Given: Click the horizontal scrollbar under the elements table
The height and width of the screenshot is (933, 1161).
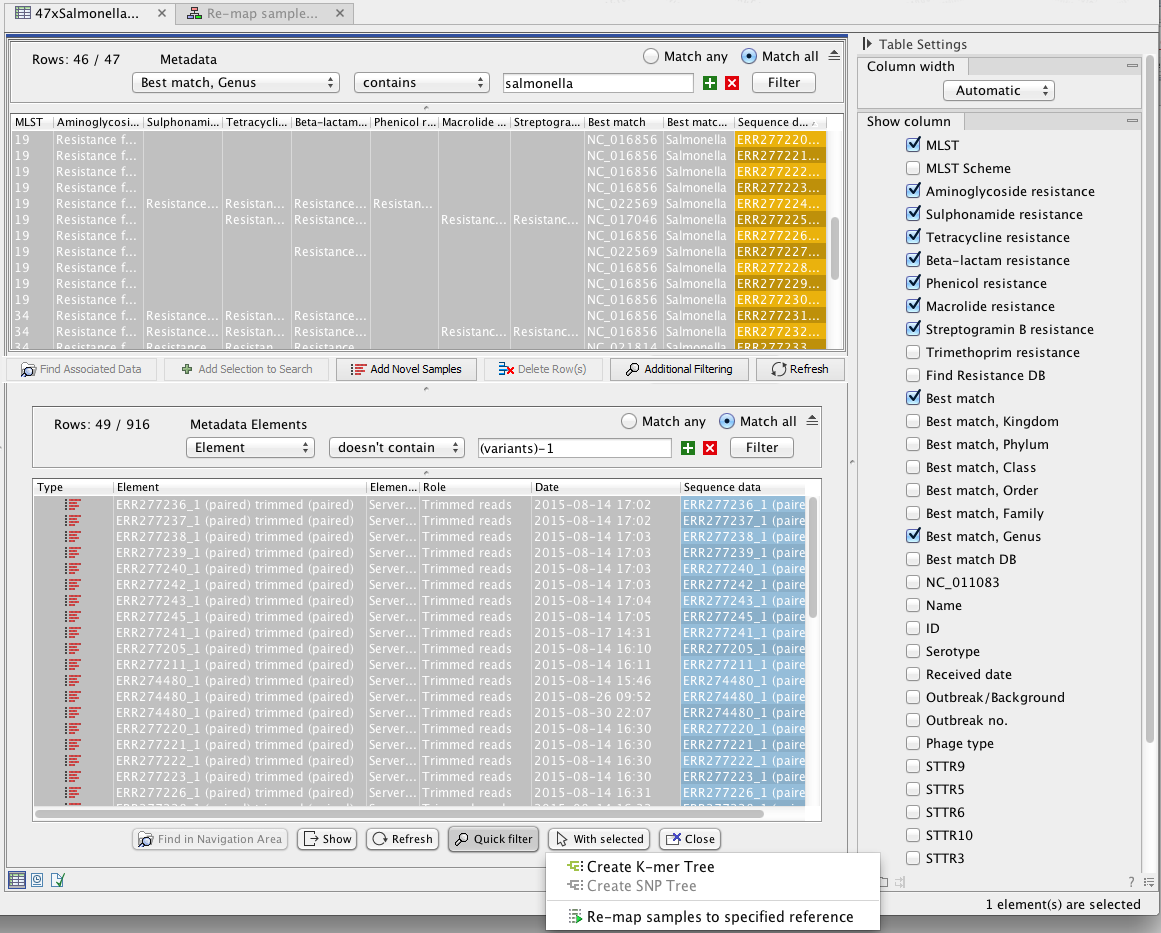Looking at the screenshot, I should tap(400, 814).
